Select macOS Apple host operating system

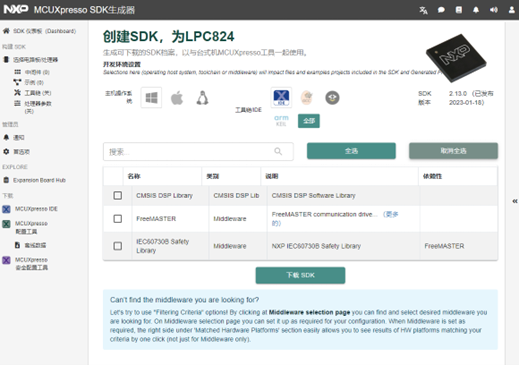[x=177, y=98]
